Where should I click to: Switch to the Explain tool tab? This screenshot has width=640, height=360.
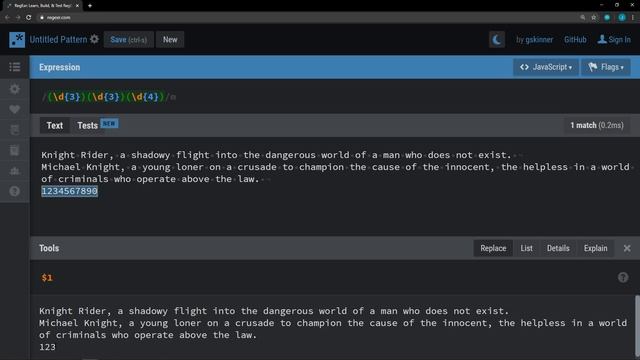(596, 248)
